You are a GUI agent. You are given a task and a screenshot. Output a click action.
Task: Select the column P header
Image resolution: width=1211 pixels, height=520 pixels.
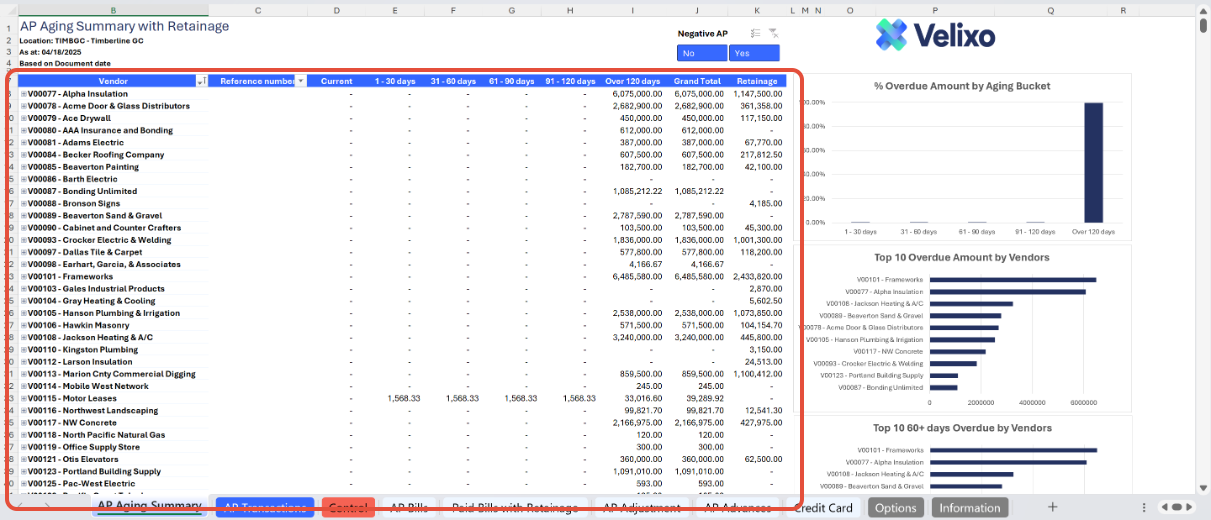pyautogui.click(x=935, y=10)
